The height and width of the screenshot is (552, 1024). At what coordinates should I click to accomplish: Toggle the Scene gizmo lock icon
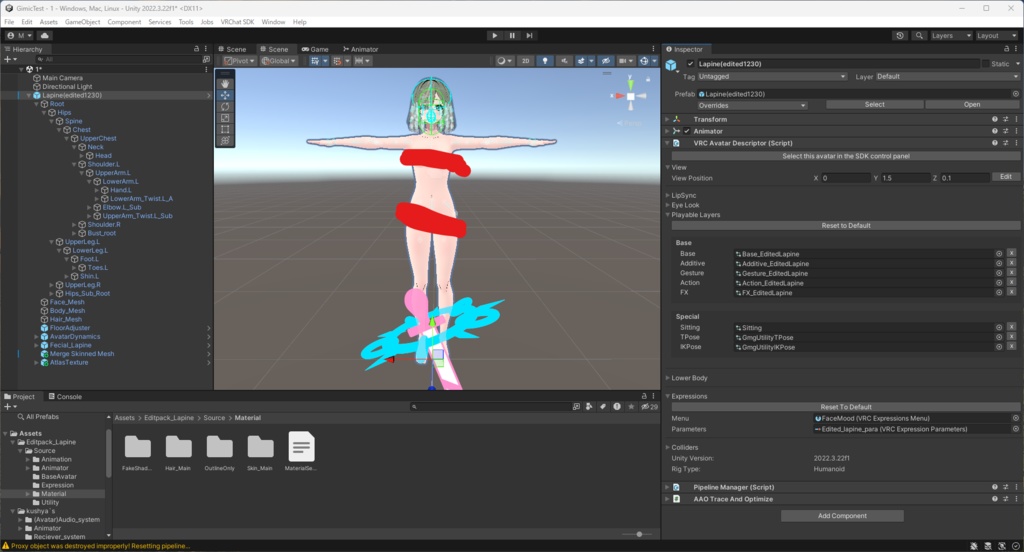[648, 79]
